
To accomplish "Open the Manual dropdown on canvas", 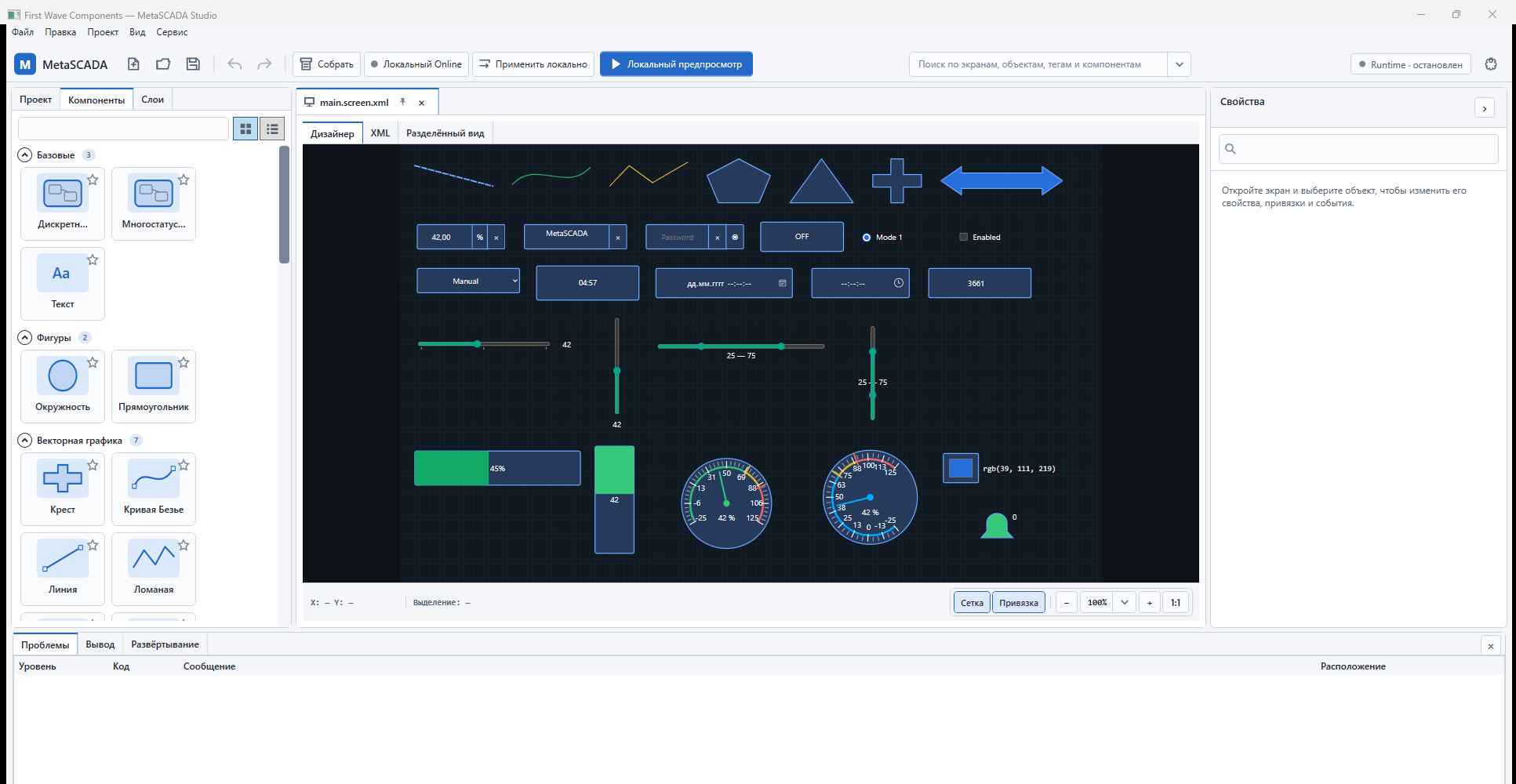I will [468, 281].
